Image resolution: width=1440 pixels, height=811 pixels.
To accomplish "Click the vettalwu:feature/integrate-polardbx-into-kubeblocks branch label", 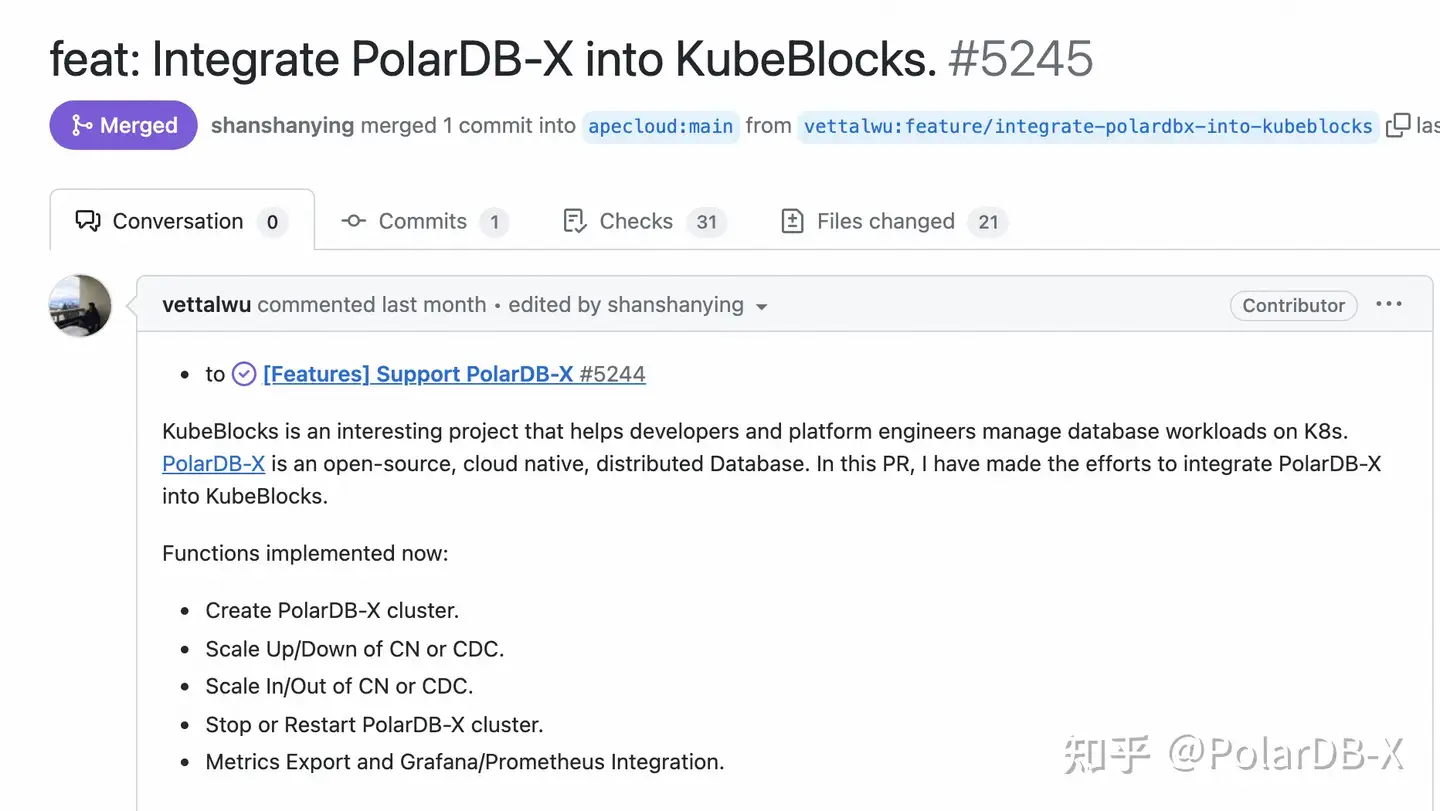I will click(1087, 126).
